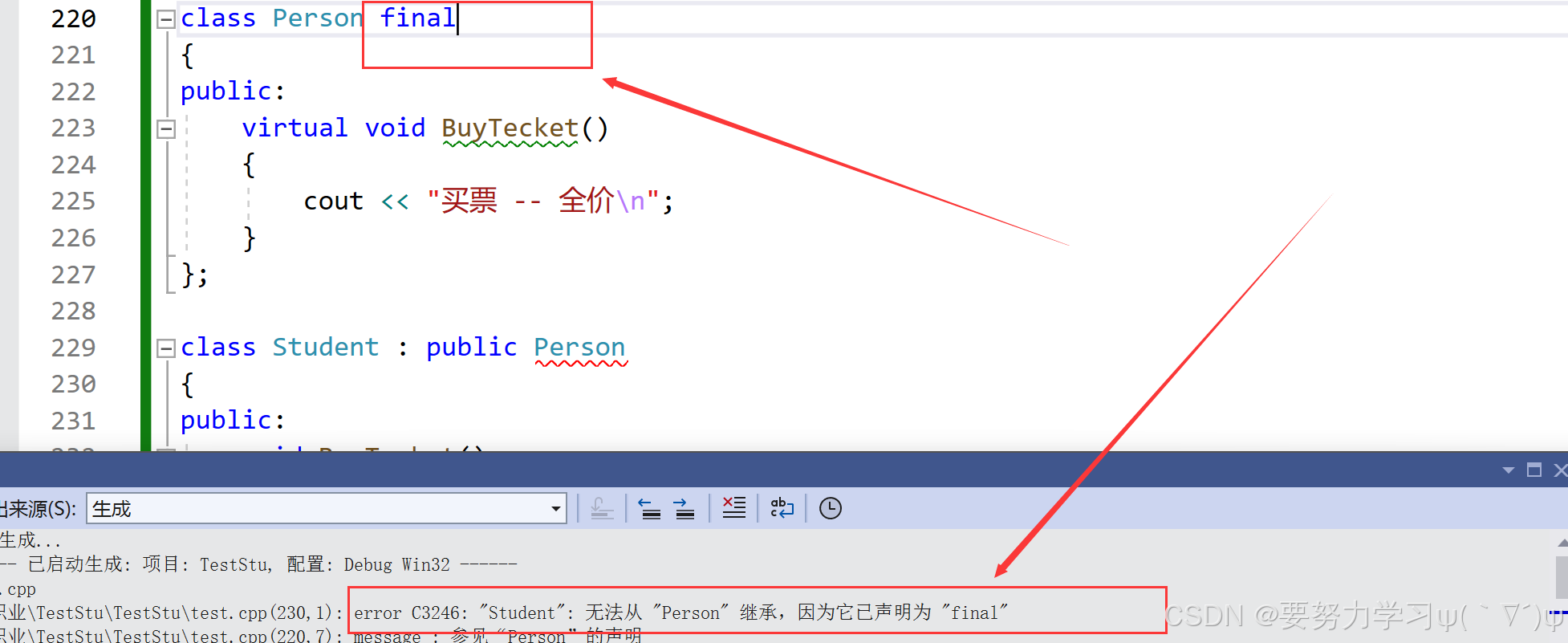Close the output panel
The height and width of the screenshot is (643, 1568).
coord(1560,470)
